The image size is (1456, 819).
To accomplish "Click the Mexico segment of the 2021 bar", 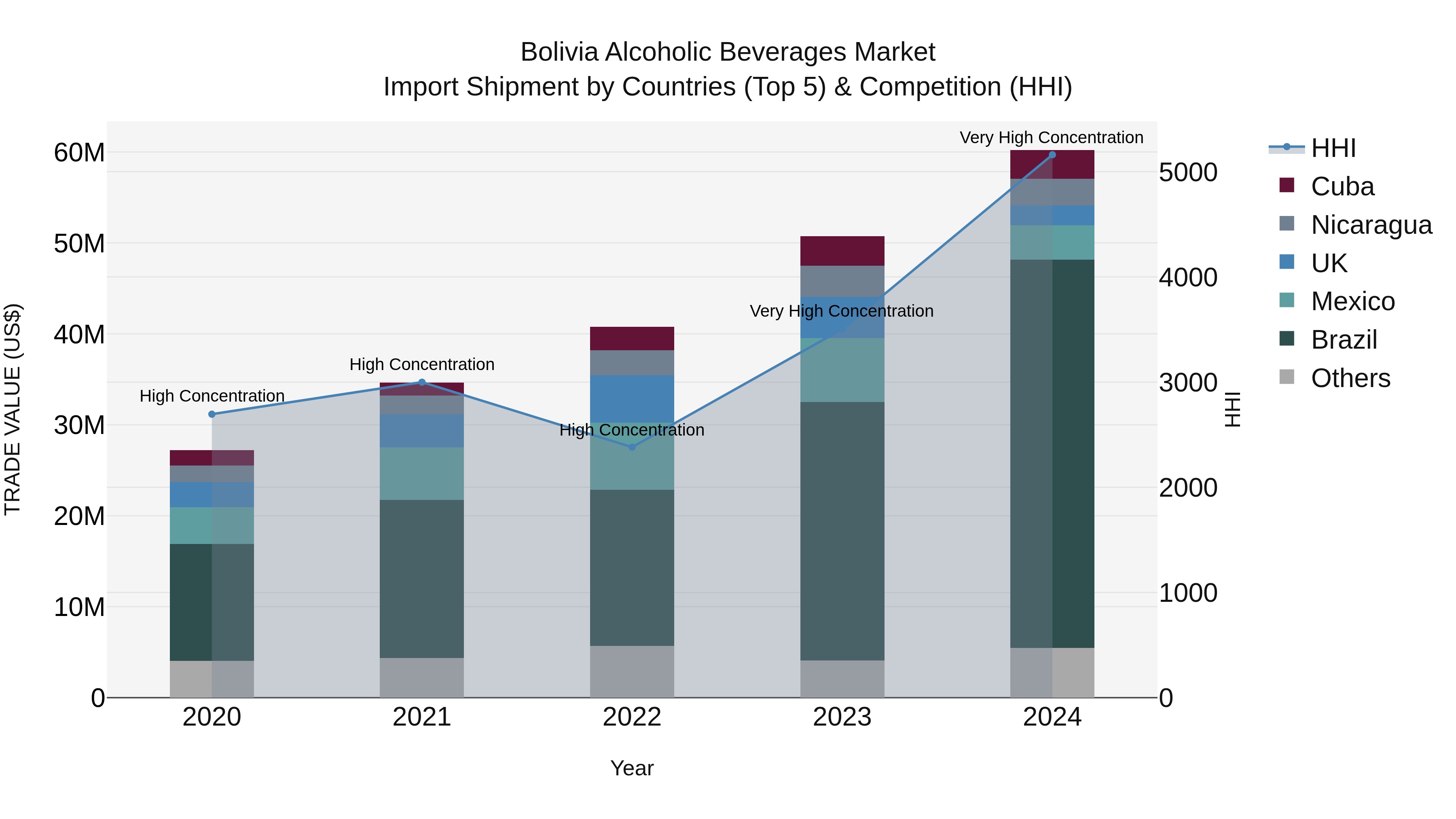I will (422, 474).
